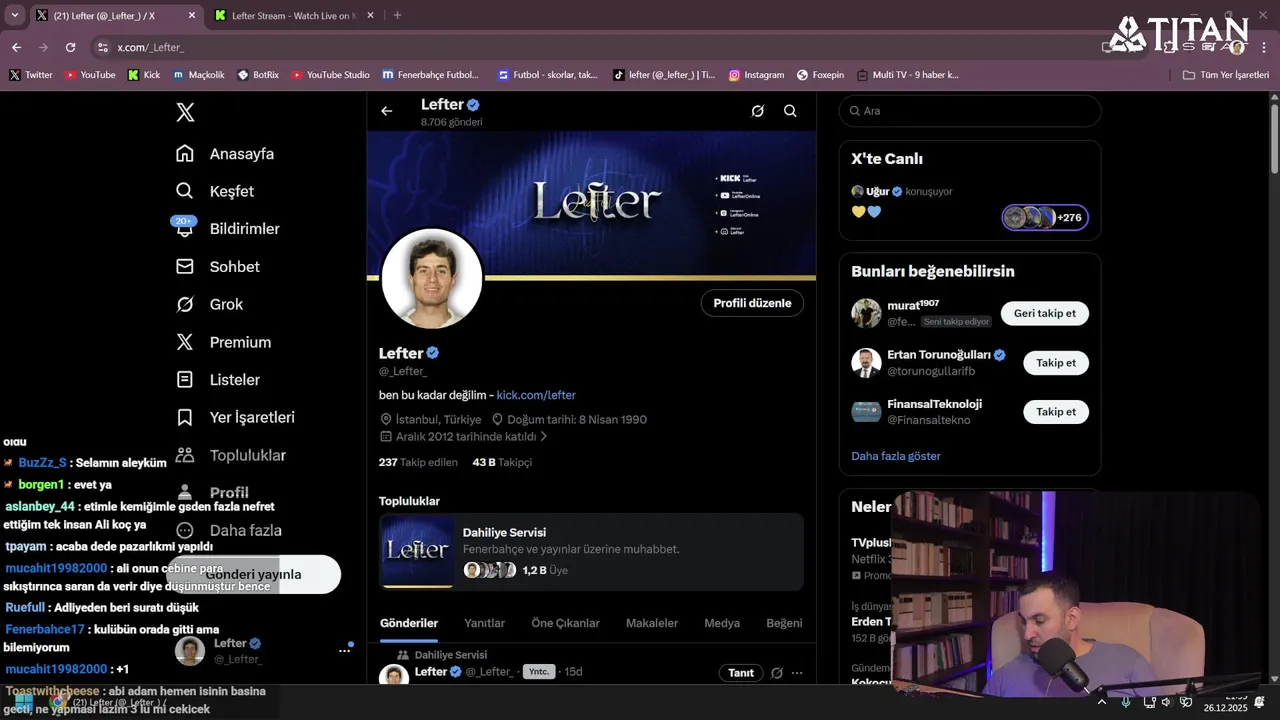Click the Grok icon in profile header
This screenshot has width=1280, height=720.
(758, 111)
